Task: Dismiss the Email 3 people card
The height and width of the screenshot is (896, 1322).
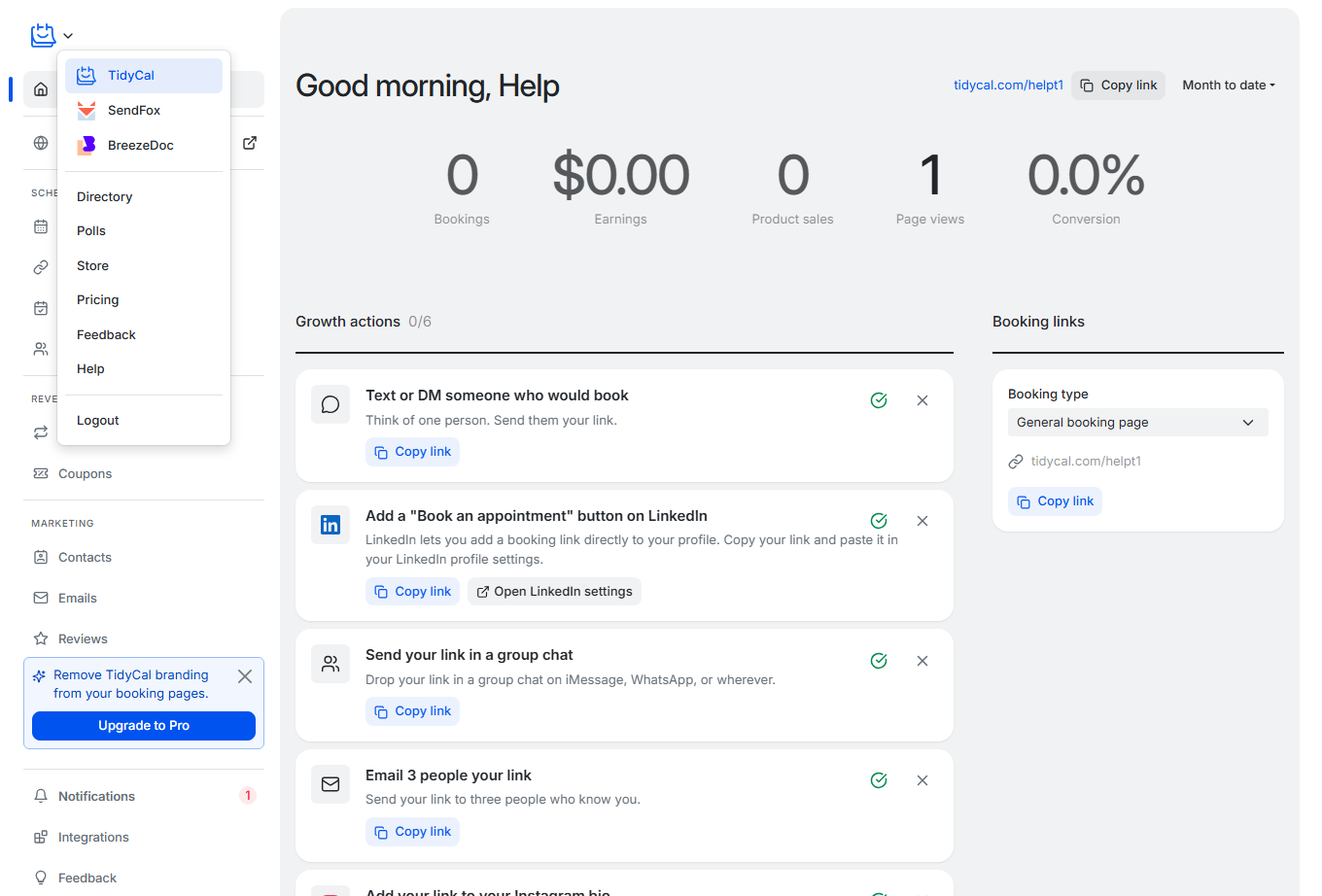Action: [x=922, y=780]
